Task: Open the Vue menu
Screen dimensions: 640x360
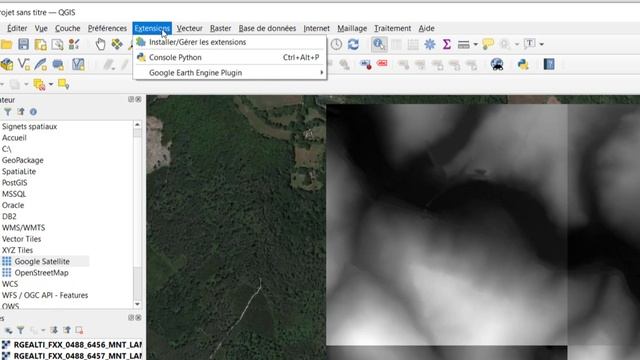Action: 41,28
